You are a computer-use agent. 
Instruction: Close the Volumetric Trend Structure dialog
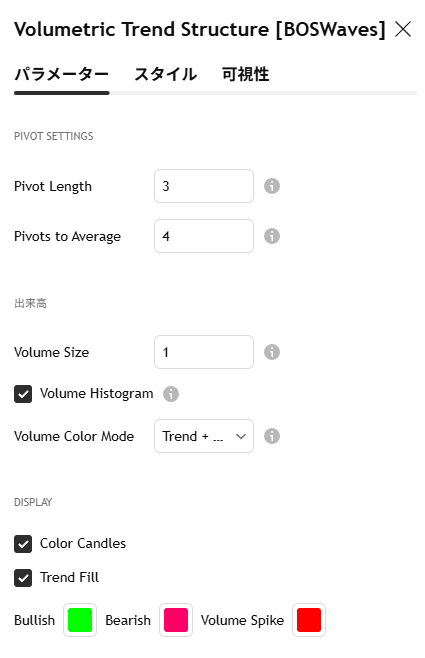403,29
